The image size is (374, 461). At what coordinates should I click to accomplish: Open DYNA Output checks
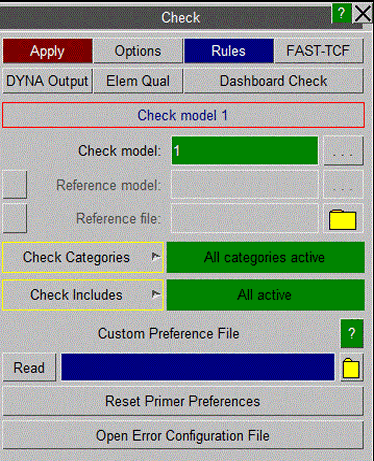47,81
